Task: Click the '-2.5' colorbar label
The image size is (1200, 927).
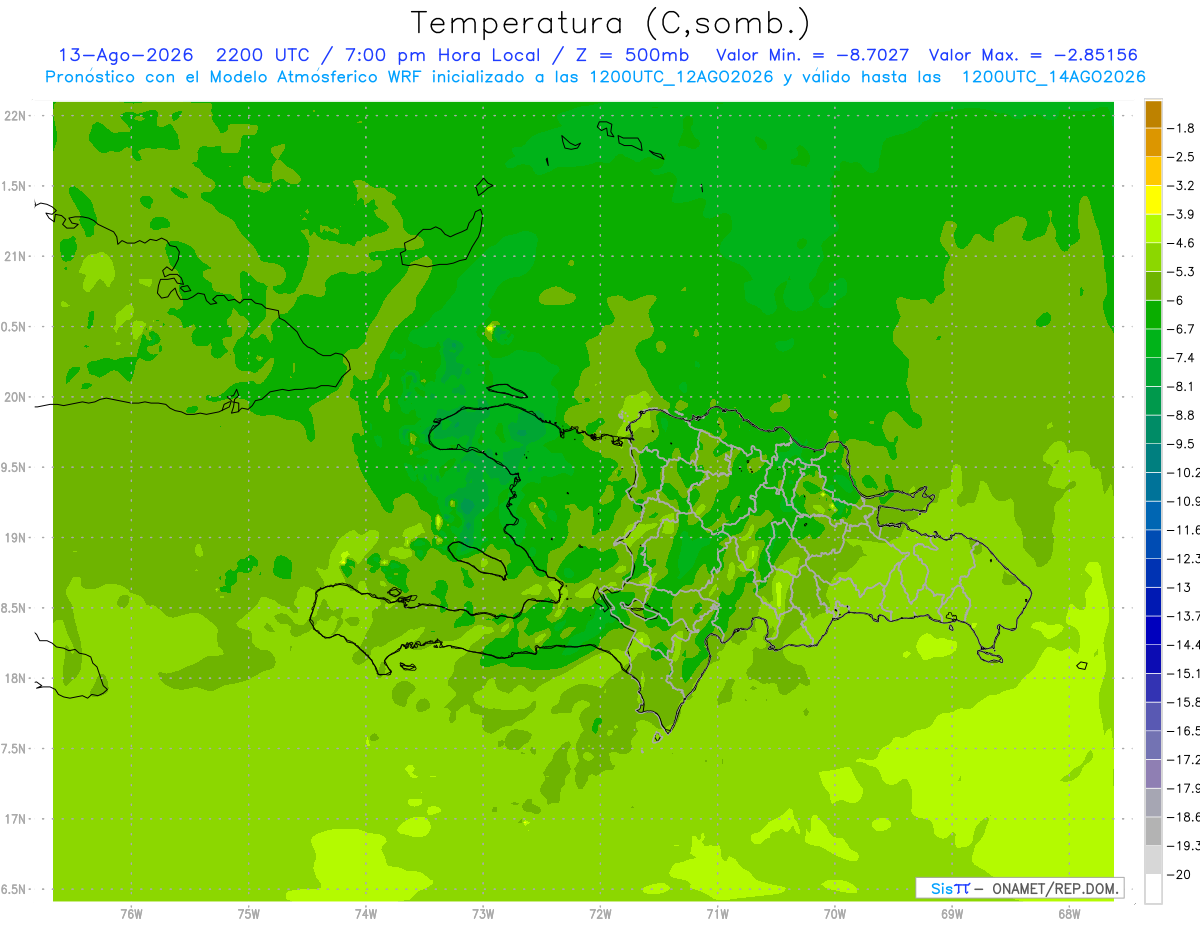Action: point(1181,157)
